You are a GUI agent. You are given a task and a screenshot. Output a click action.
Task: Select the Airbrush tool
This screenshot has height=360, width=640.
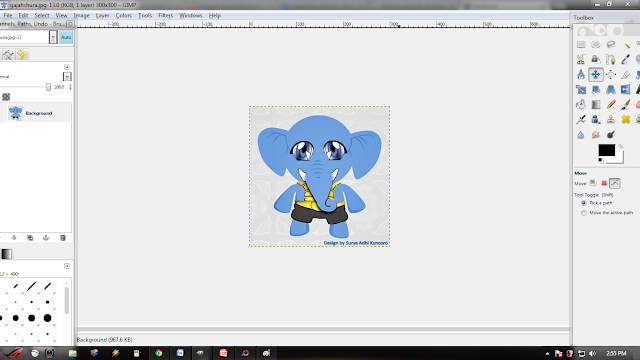point(581,120)
